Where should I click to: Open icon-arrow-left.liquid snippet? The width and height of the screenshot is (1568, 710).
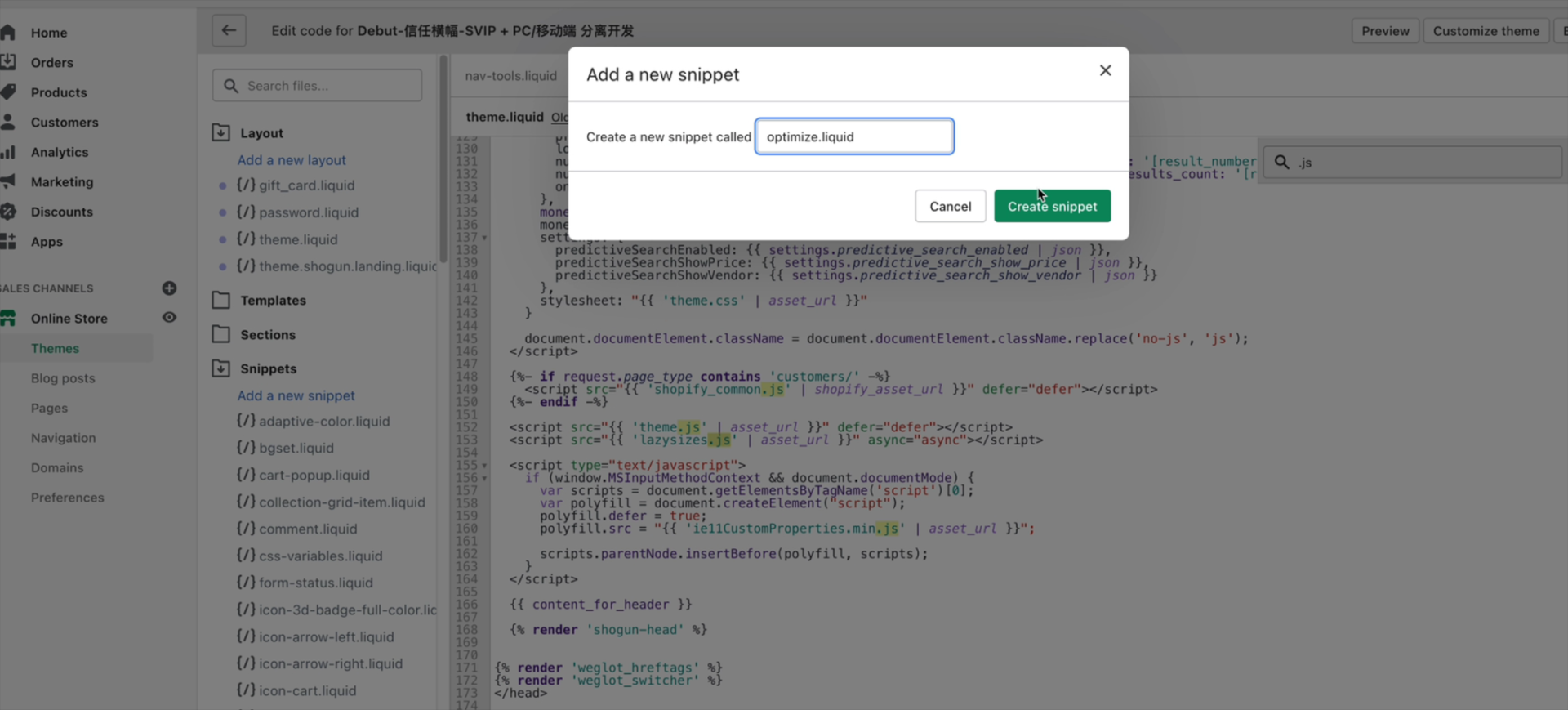tap(326, 637)
